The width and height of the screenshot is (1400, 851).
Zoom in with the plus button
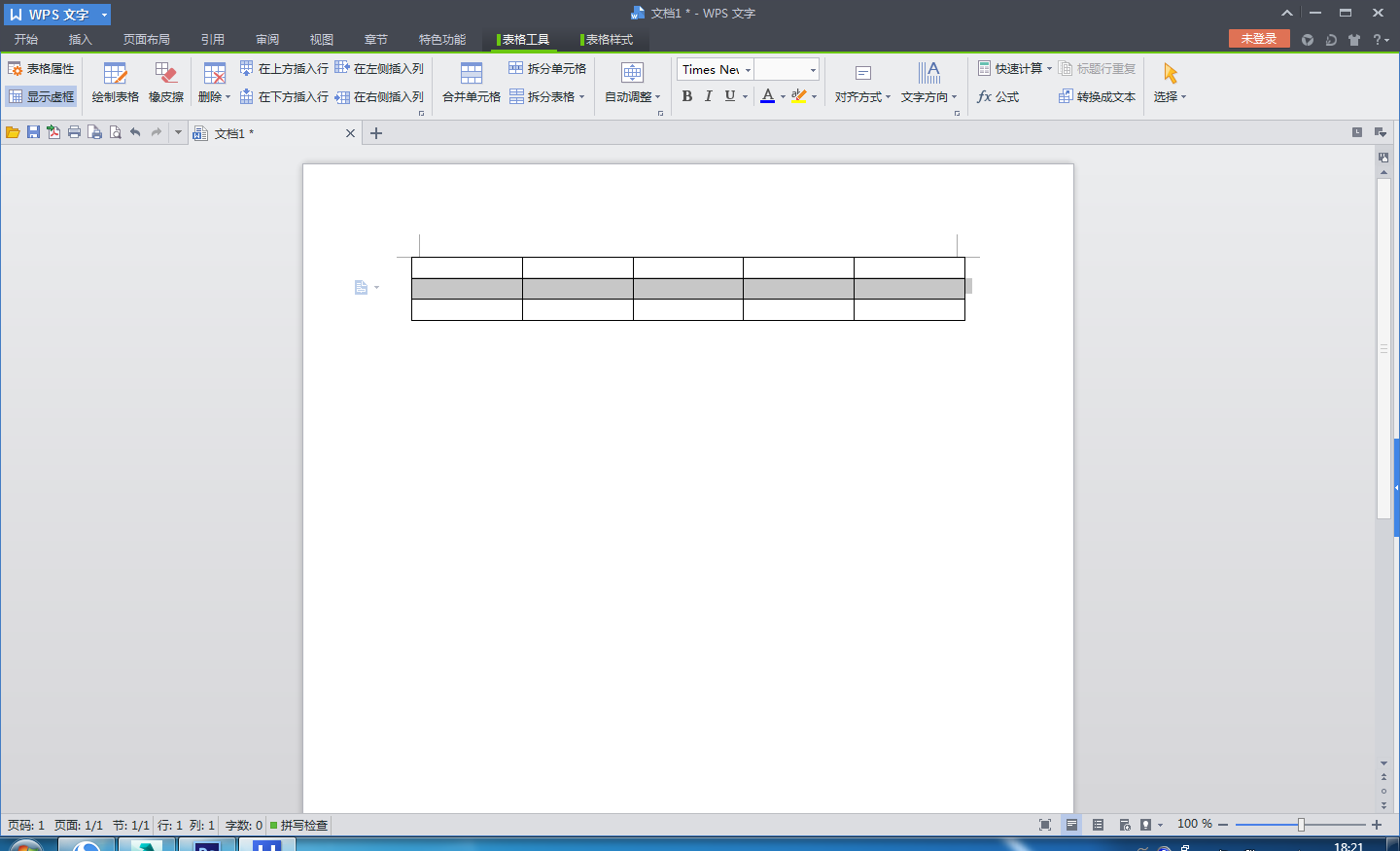[x=1377, y=825]
